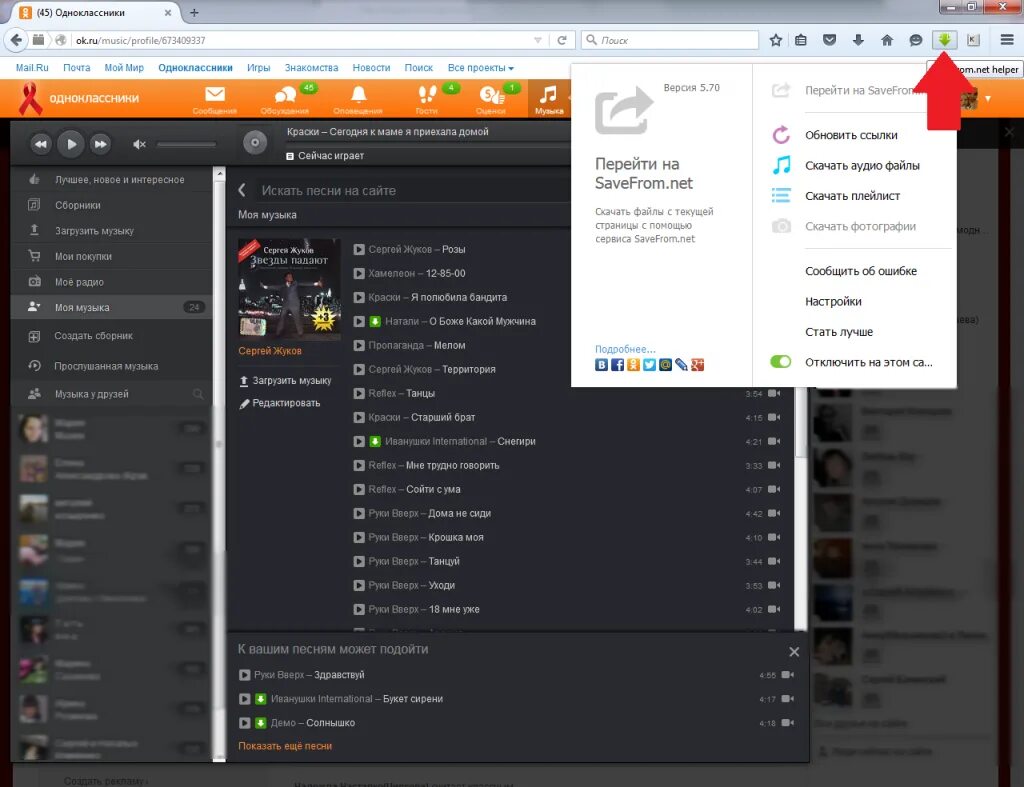The image size is (1024, 787).
Task: Open video for Reflex – Сойти с ума
Action: click(x=775, y=489)
